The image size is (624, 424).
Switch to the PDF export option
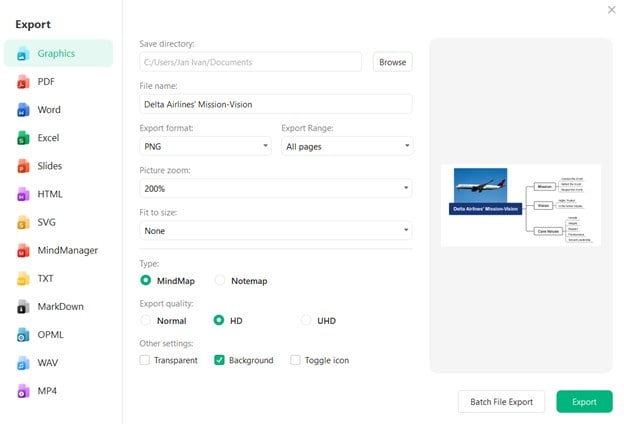coord(58,82)
